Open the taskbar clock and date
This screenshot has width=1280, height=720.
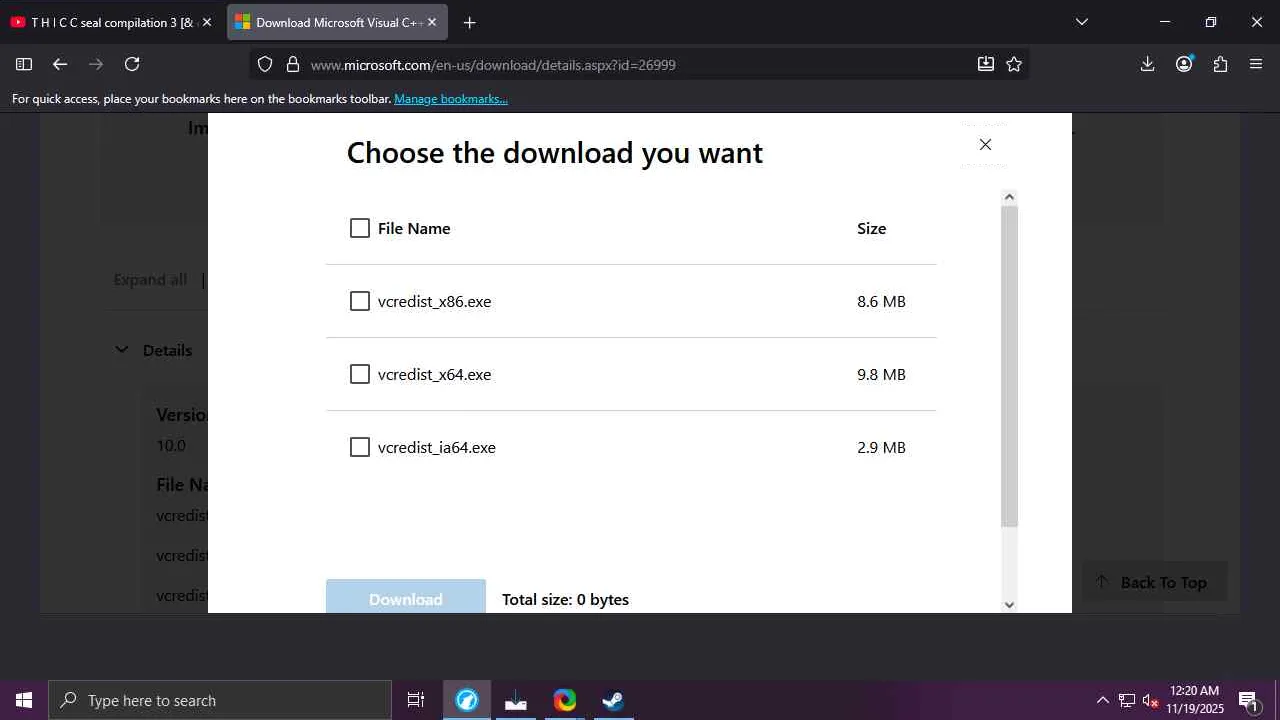click(x=1195, y=700)
